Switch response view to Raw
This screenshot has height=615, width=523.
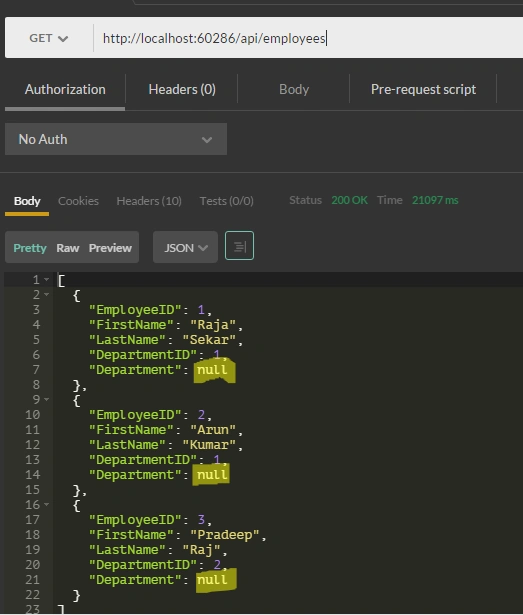pos(68,248)
